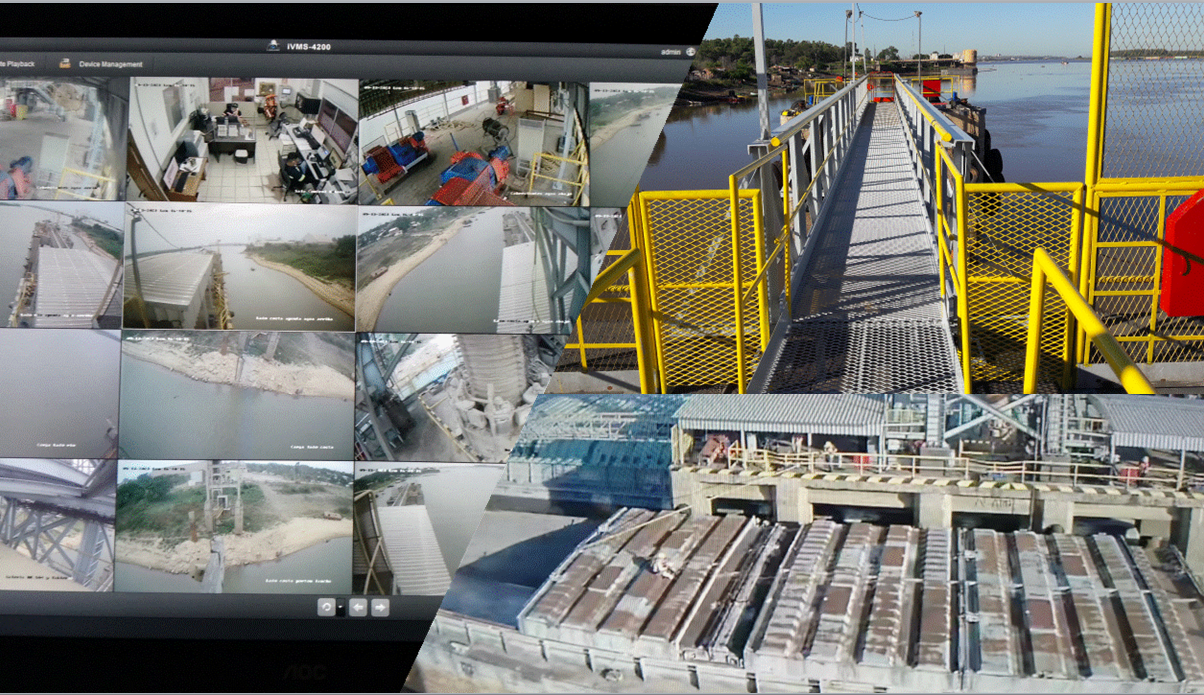The image size is (1204, 695).
Task: Go to next camera page arrow
Action: [380, 607]
